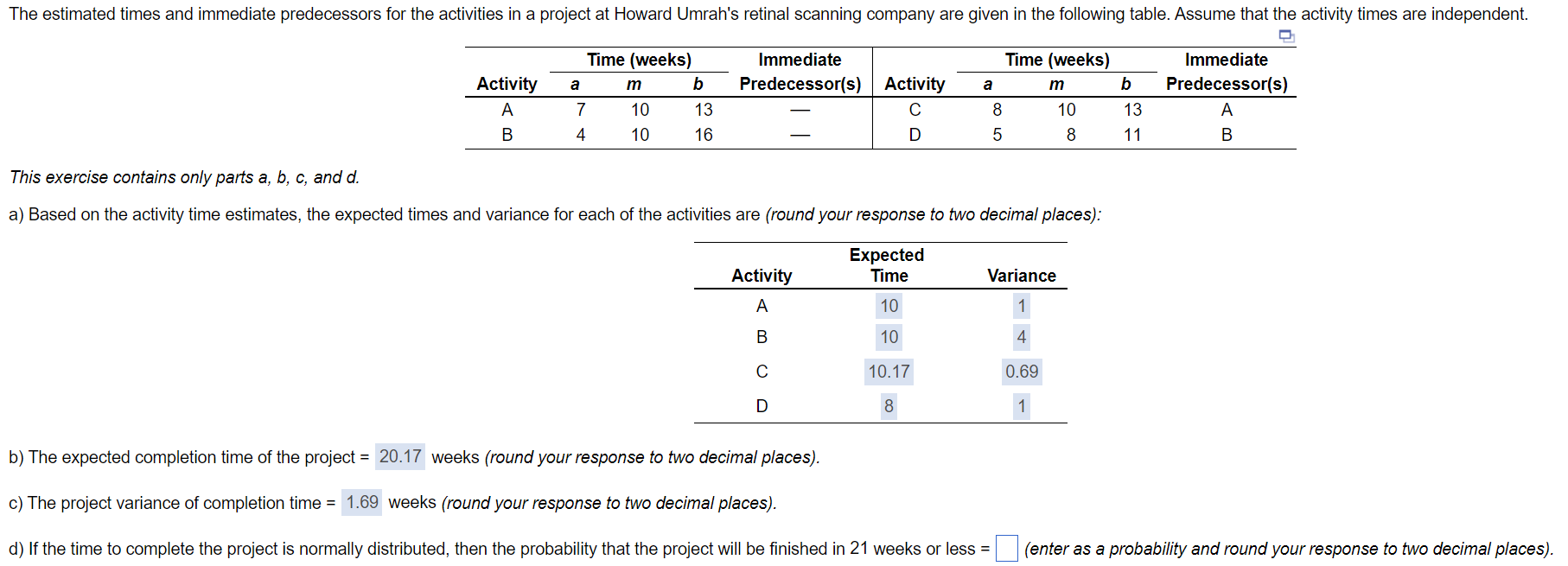Select activity A expected time value 10
1568x566 pixels.
pos(889,306)
